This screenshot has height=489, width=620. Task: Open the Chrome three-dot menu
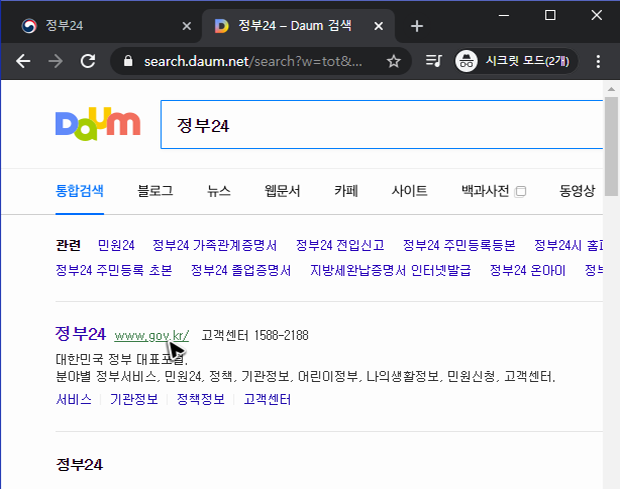(x=598, y=61)
